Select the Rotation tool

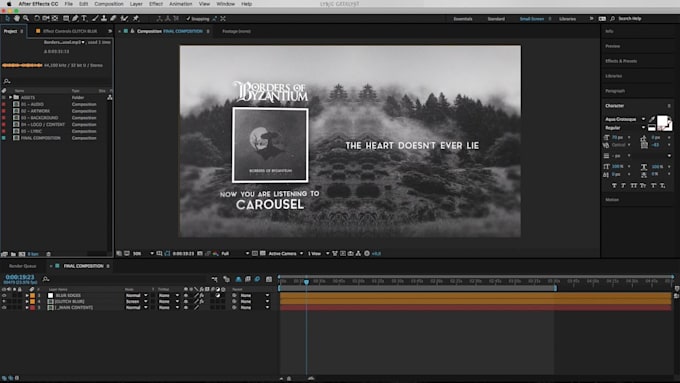point(37,18)
